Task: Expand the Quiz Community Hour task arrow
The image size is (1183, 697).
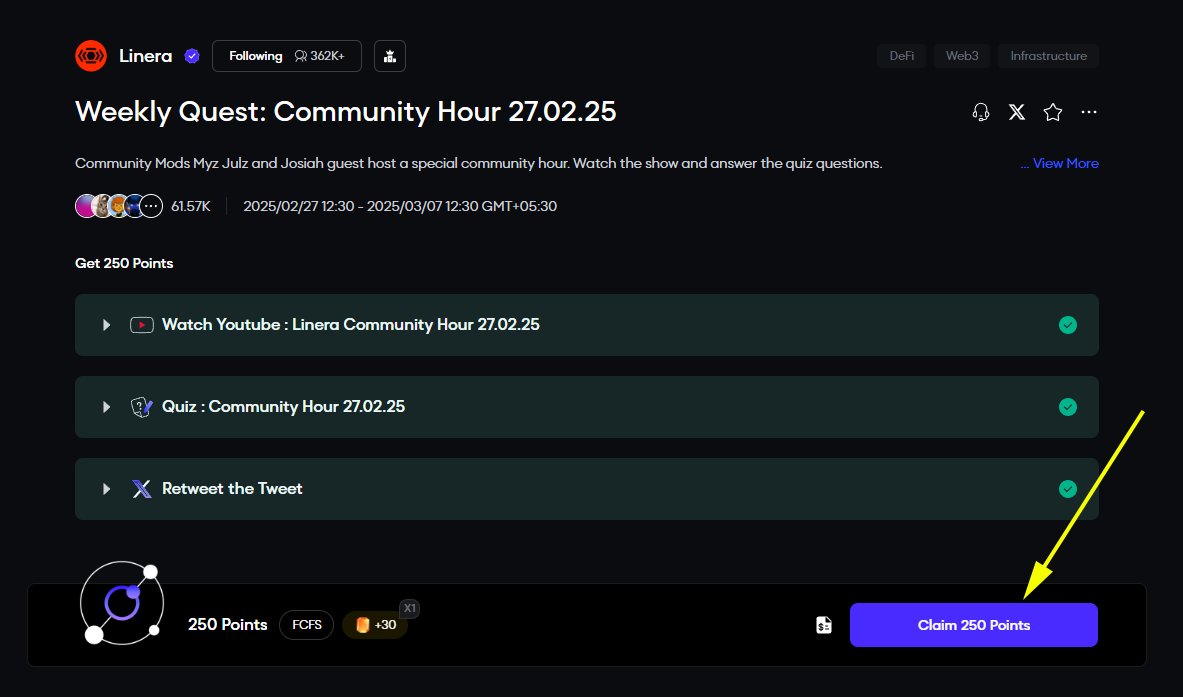Action: click(106, 407)
